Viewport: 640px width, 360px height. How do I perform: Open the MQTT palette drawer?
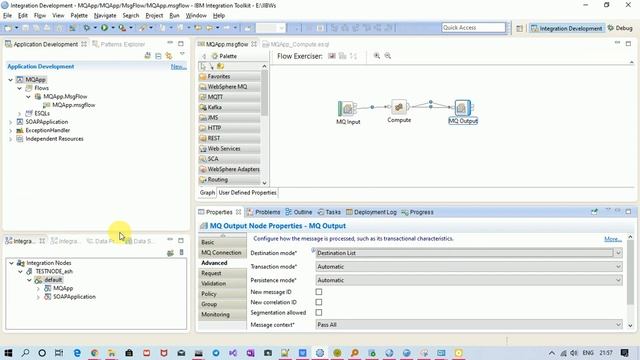coord(229,97)
